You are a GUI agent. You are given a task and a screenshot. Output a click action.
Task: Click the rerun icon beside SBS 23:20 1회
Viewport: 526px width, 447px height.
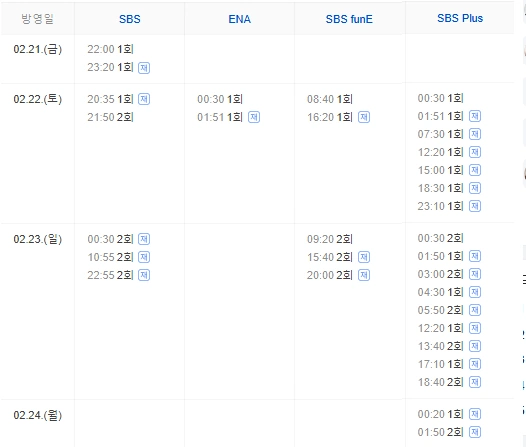[144, 68]
